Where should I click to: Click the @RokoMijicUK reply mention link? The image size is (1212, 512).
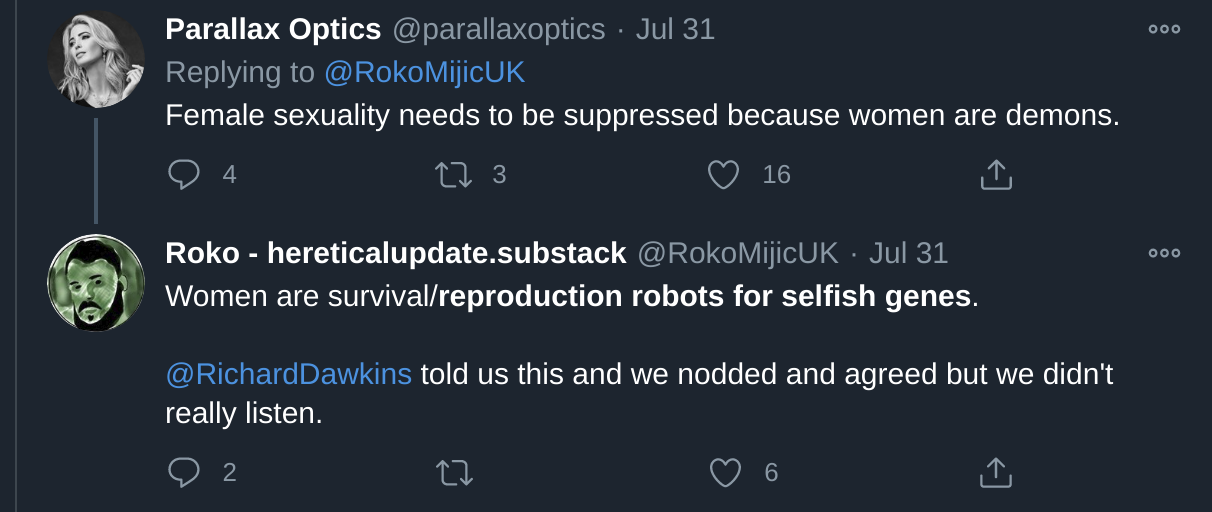coord(424,72)
